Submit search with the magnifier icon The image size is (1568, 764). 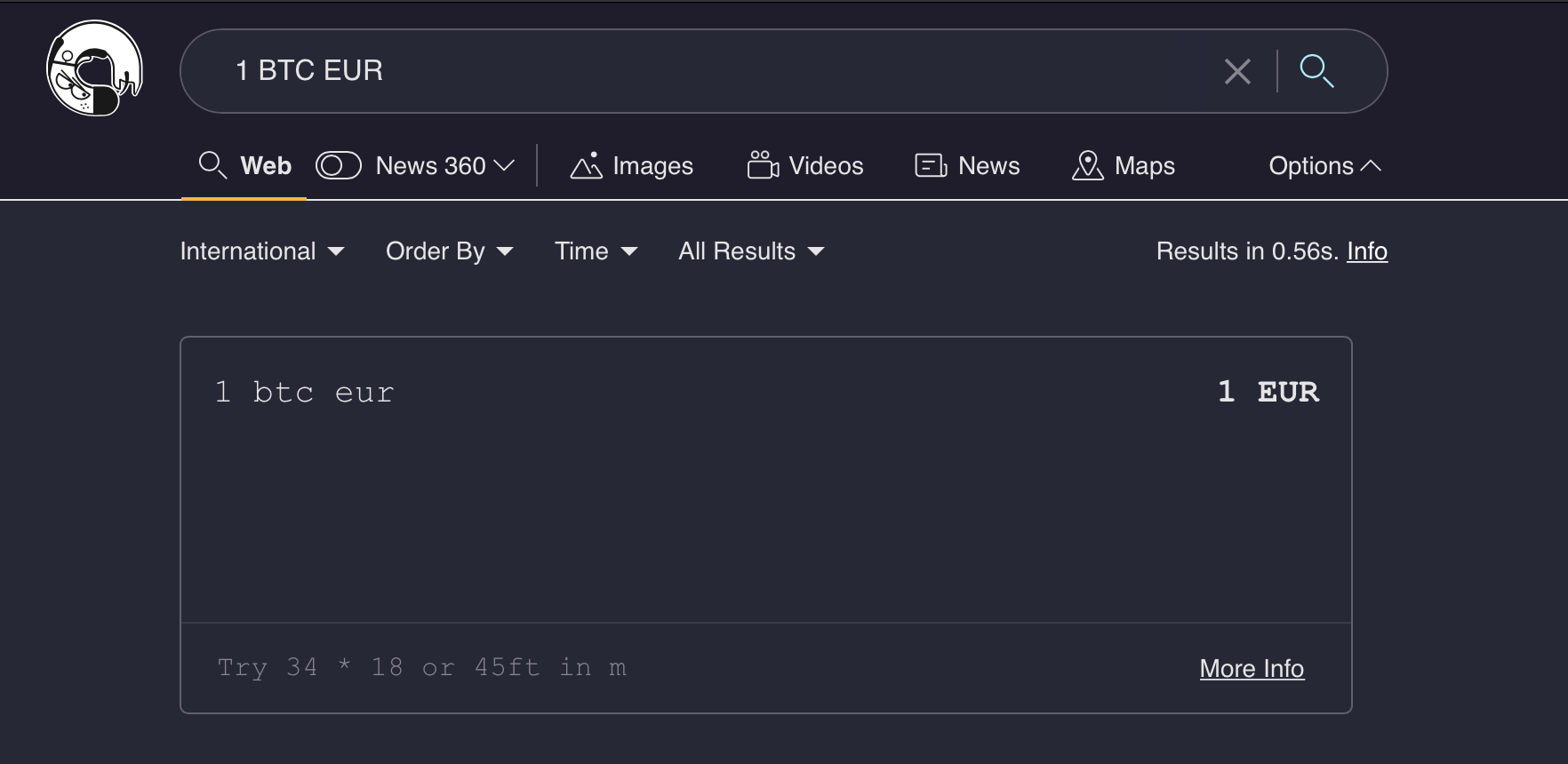(1316, 71)
